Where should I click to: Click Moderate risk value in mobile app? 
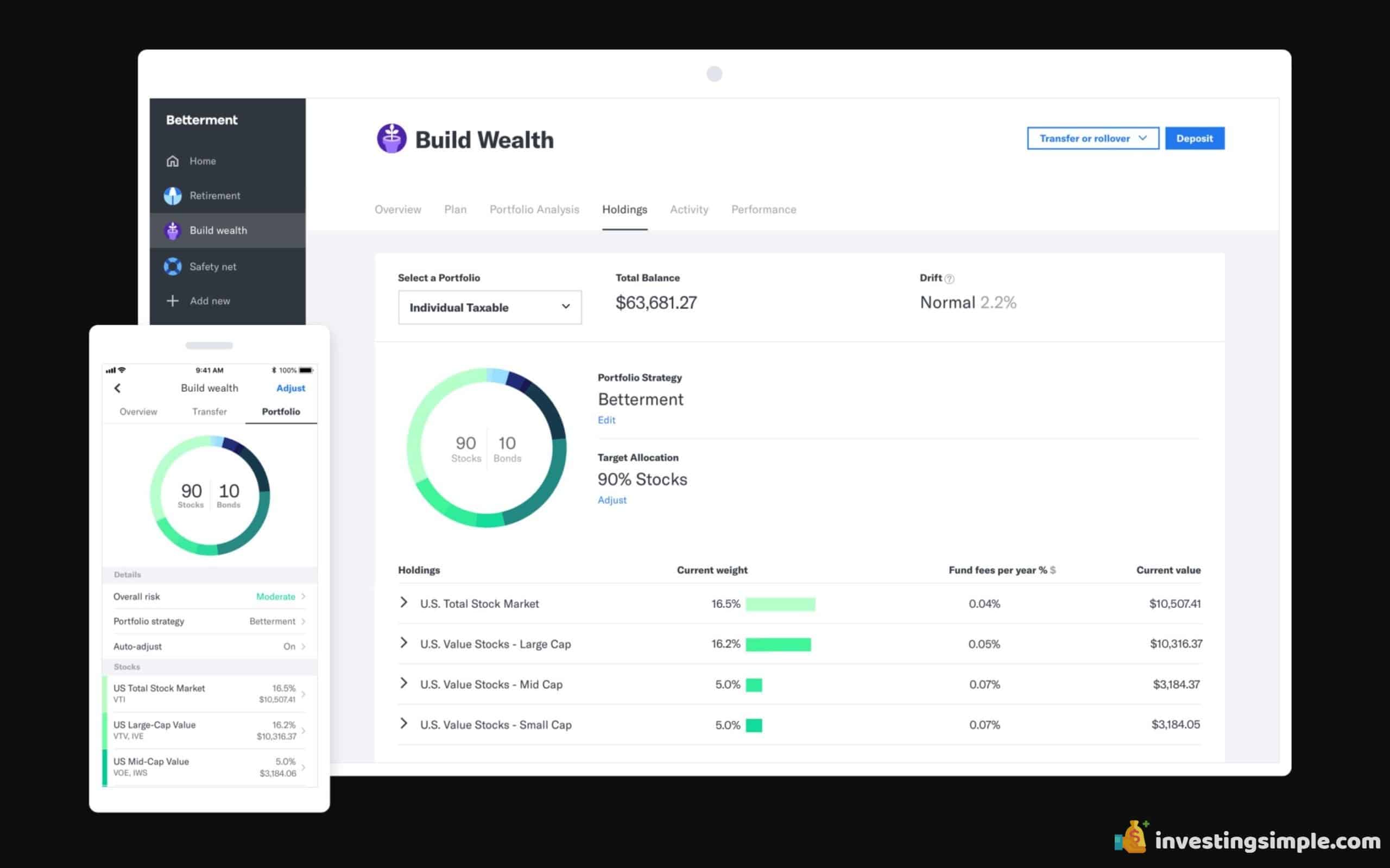(276, 597)
